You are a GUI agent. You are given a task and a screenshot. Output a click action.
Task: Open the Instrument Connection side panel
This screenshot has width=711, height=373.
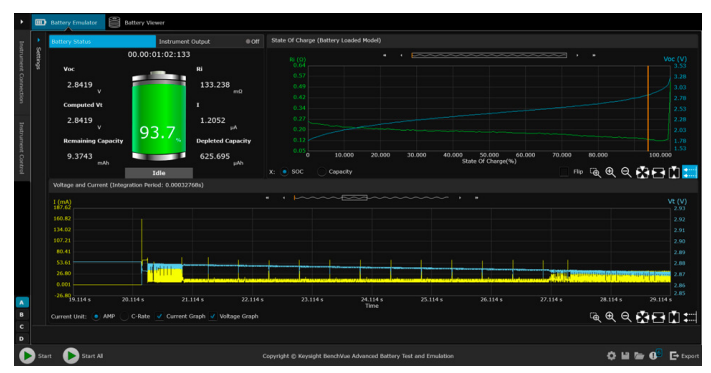21,72
